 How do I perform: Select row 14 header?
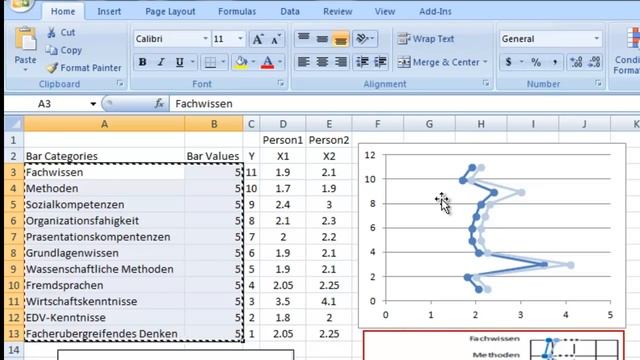pyautogui.click(x=14, y=350)
